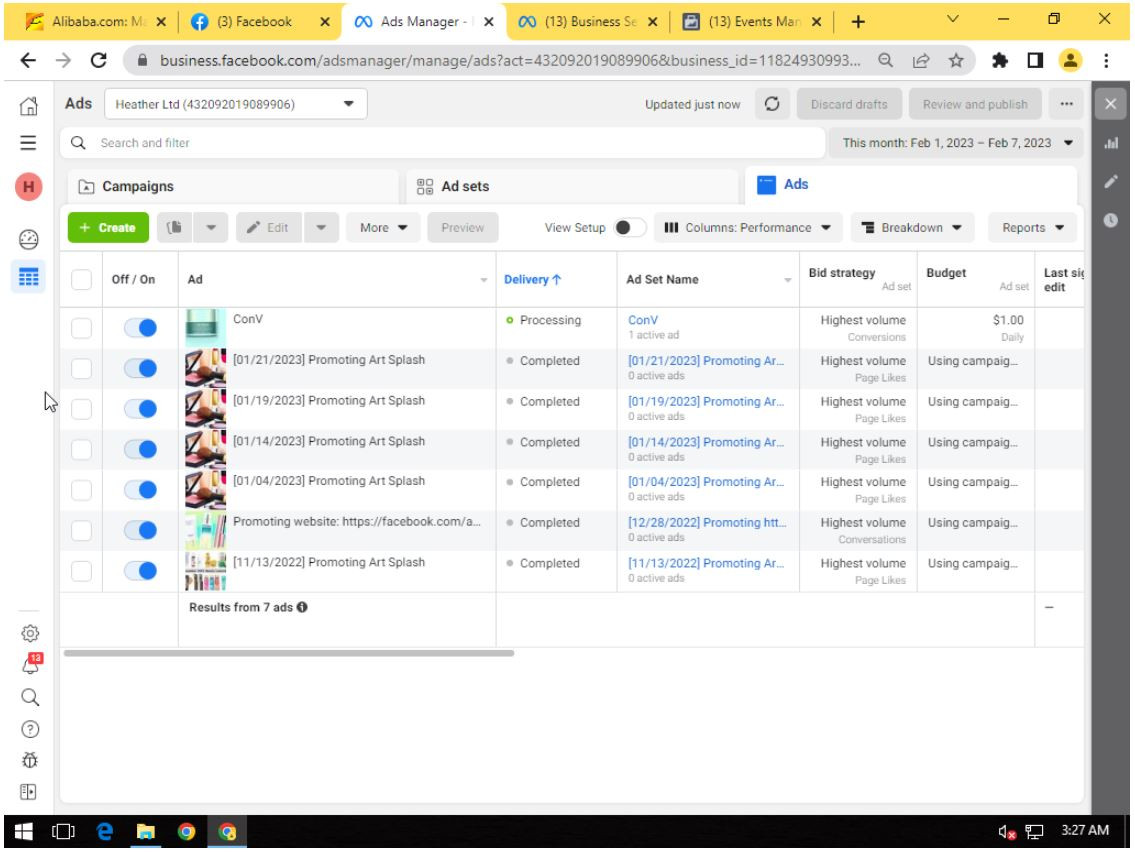This screenshot has width=1135, height=852.
Task: Click the Edit button
Action: (269, 227)
